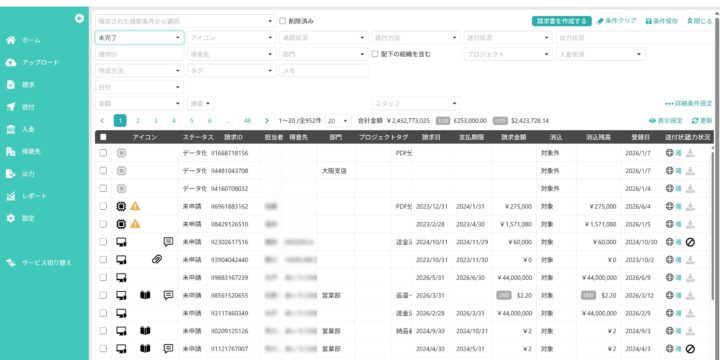Click the 条件クリア link
Screen dimensions: 720x360
pos(617,21)
